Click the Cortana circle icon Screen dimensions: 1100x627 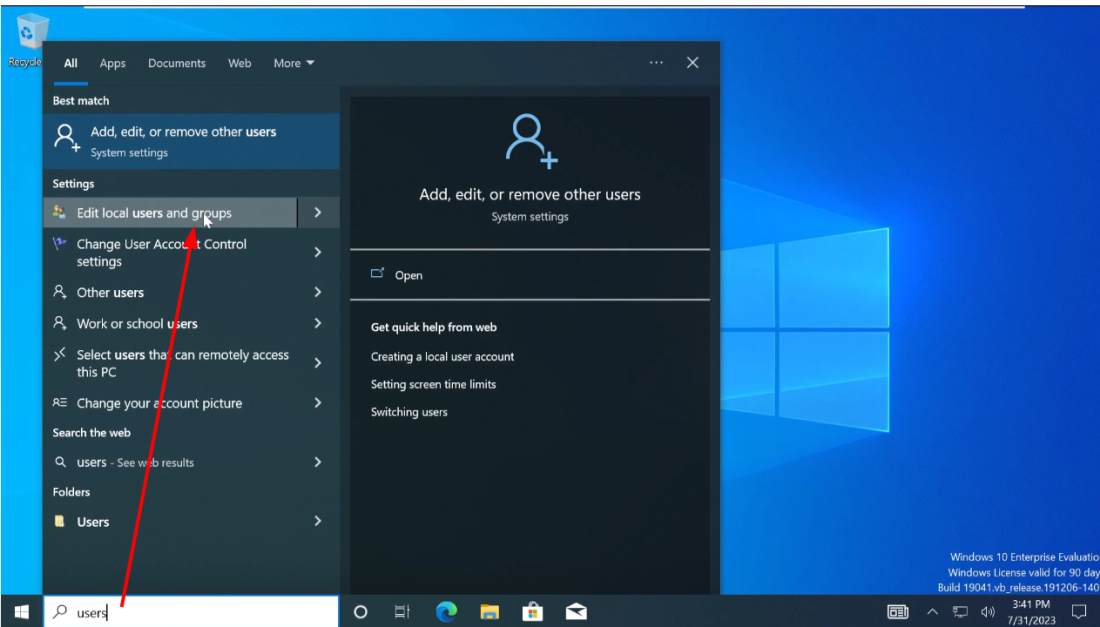(361, 611)
